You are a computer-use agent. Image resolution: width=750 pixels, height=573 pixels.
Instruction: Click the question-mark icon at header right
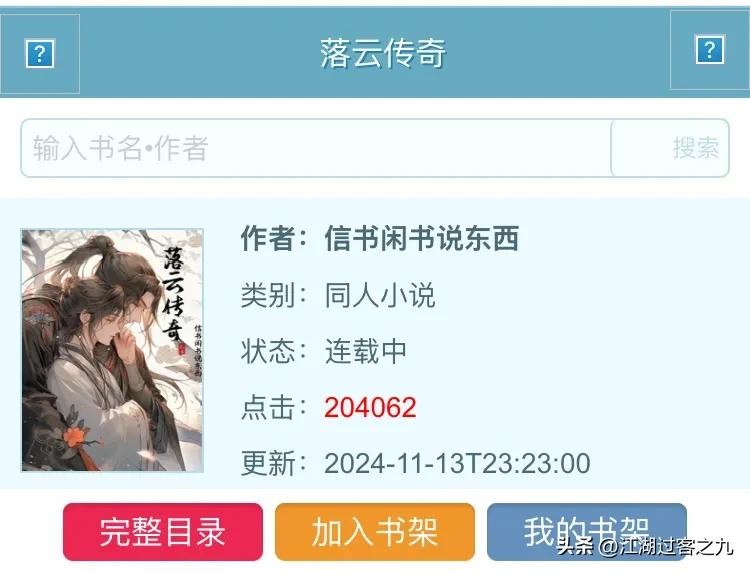point(710,49)
